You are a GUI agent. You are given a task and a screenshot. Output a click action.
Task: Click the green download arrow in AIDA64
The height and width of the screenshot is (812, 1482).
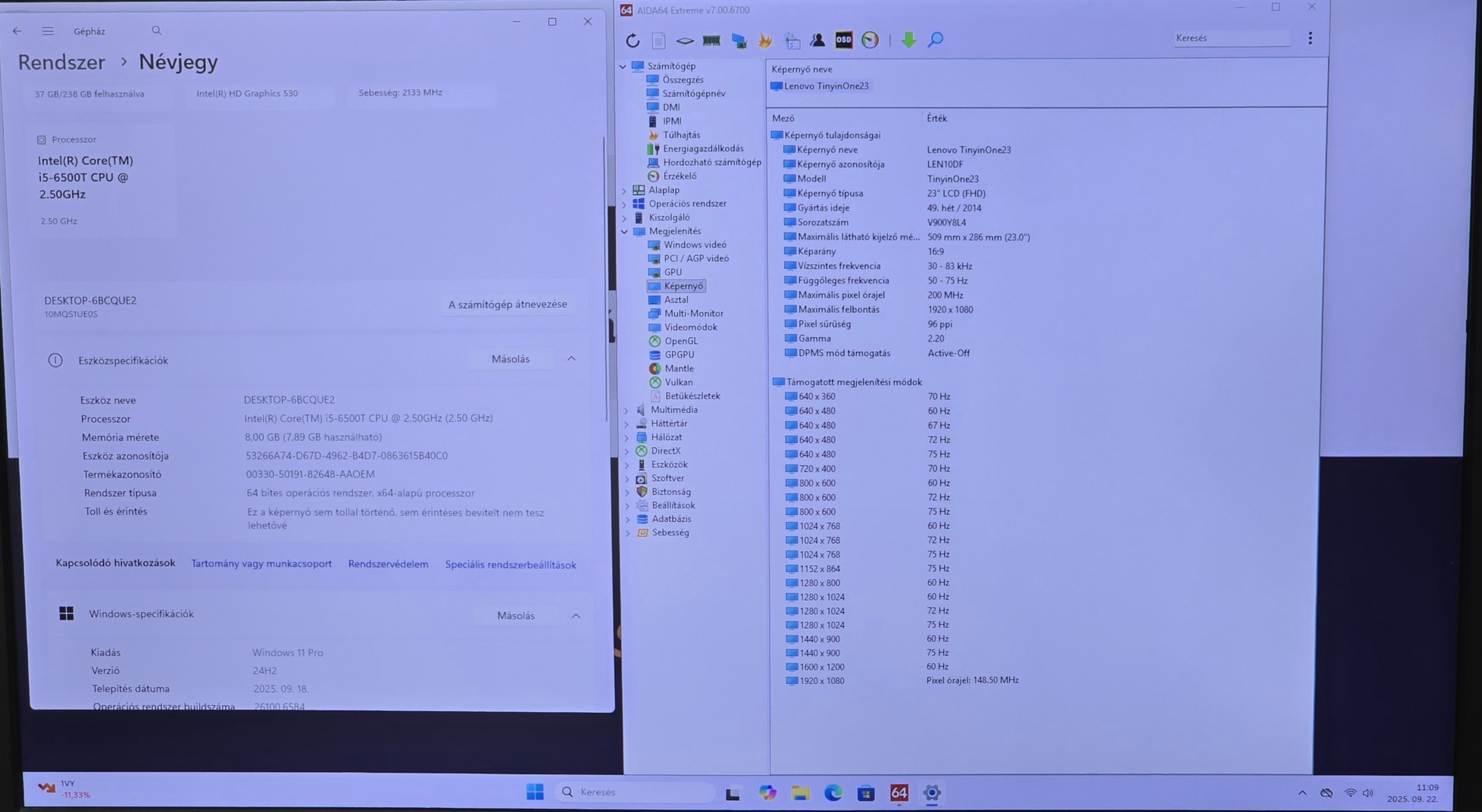[908, 40]
